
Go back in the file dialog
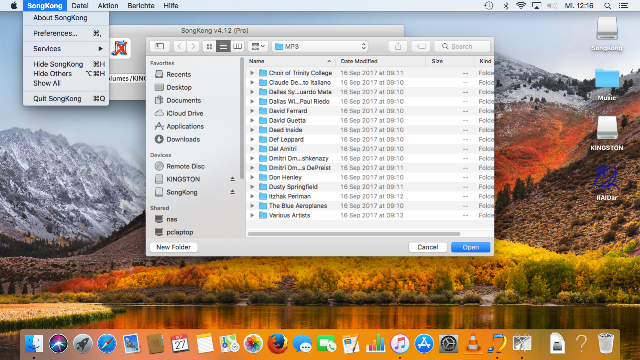(x=180, y=46)
